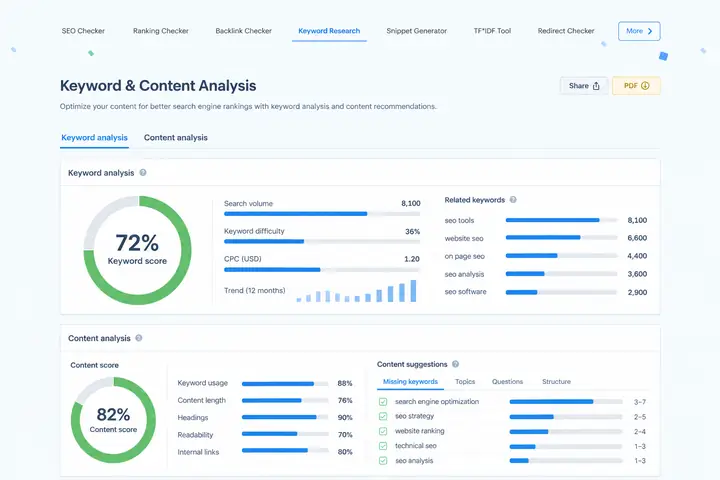The width and height of the screenshot is (720, 480).
Task: Expand the More tools menu
Action: tap(639, 31)
